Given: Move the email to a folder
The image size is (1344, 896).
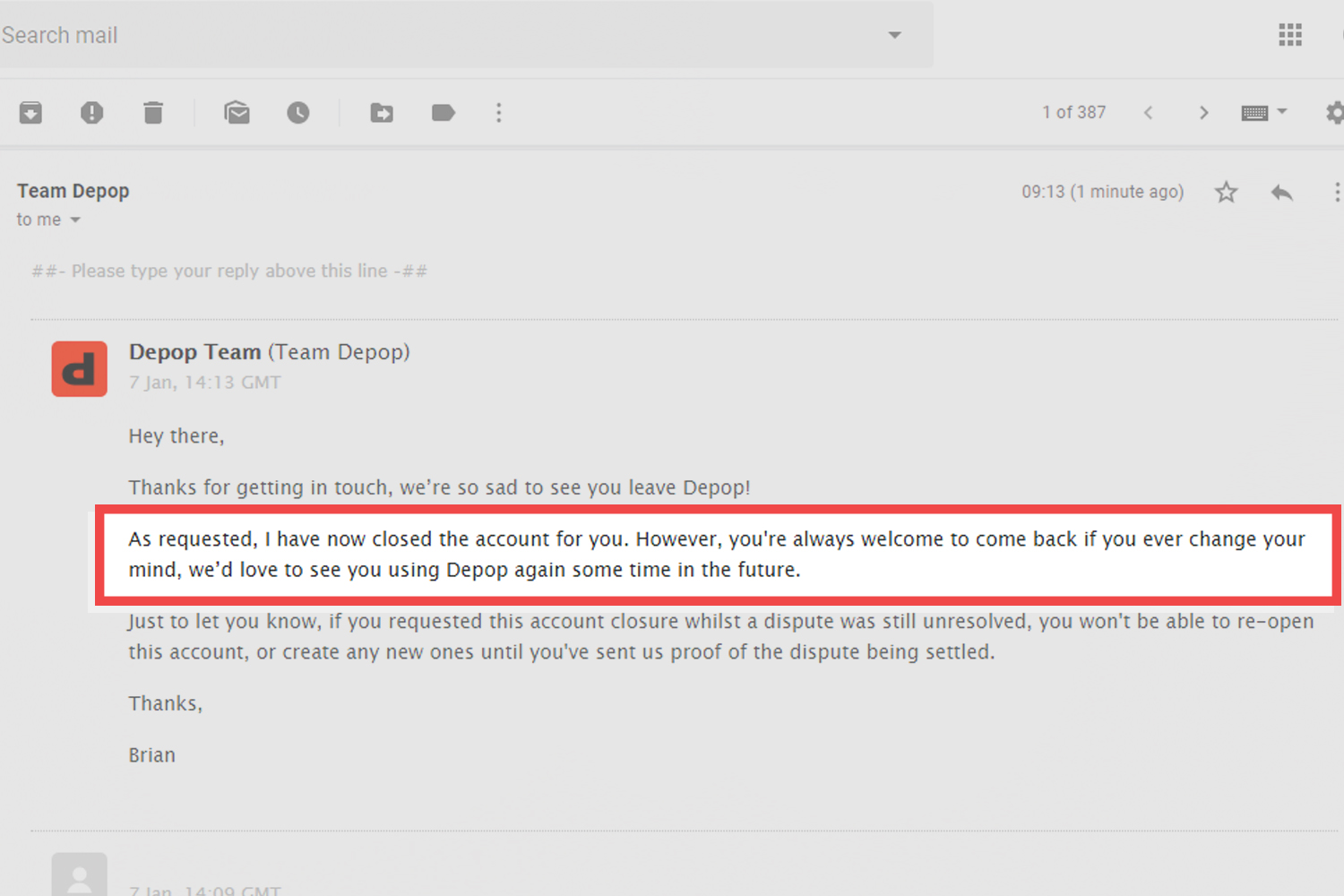Looking at the screenshot, I should [x=382, y=113].
